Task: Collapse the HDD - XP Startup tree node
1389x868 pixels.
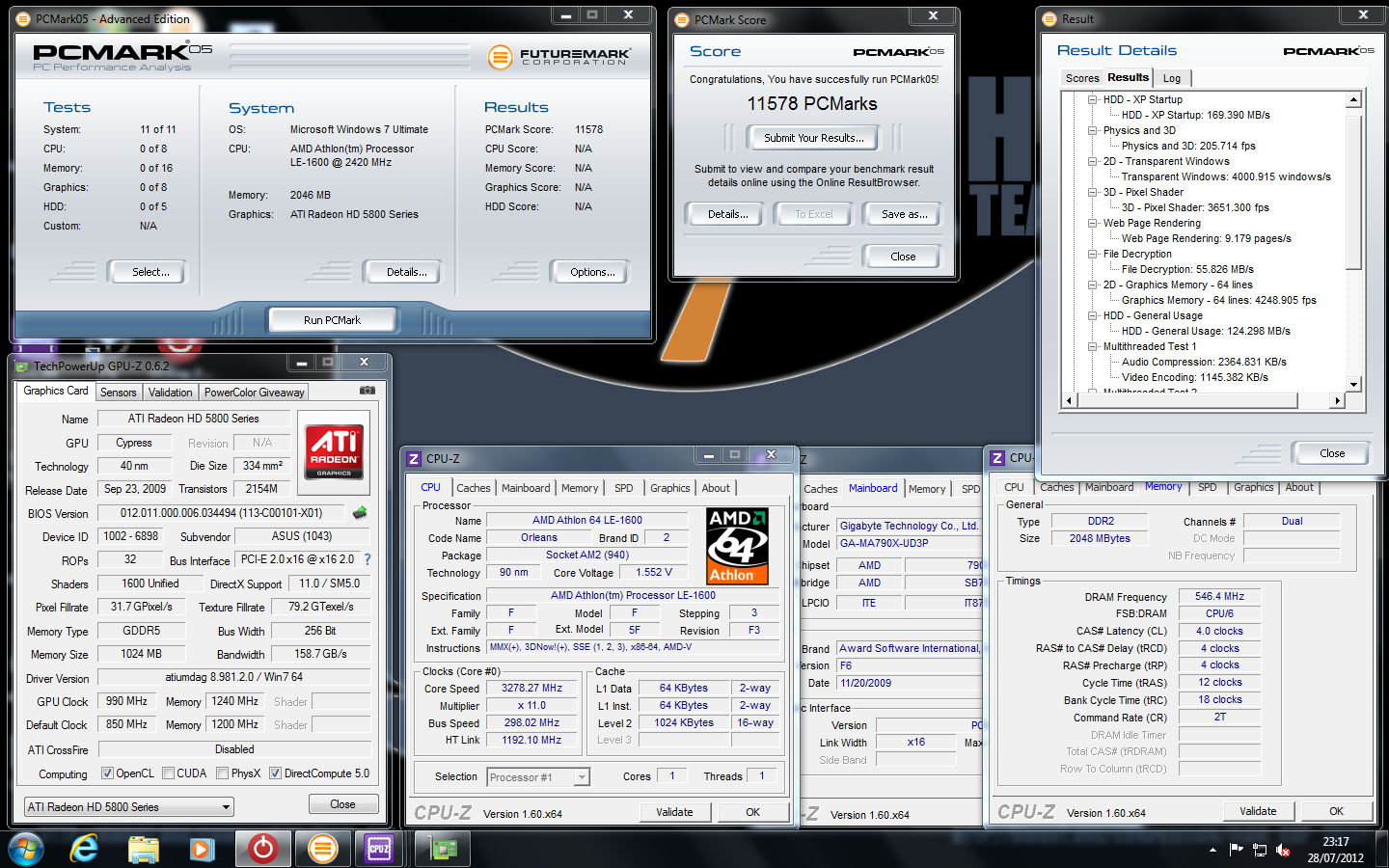Action: (1093, 99)
